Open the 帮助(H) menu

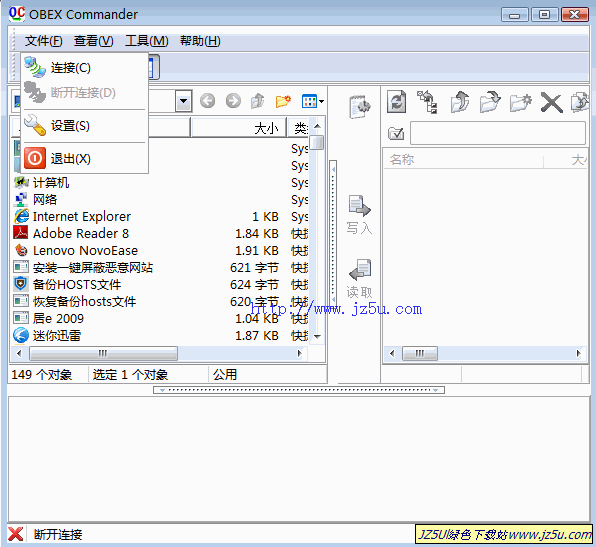[200, 41]
